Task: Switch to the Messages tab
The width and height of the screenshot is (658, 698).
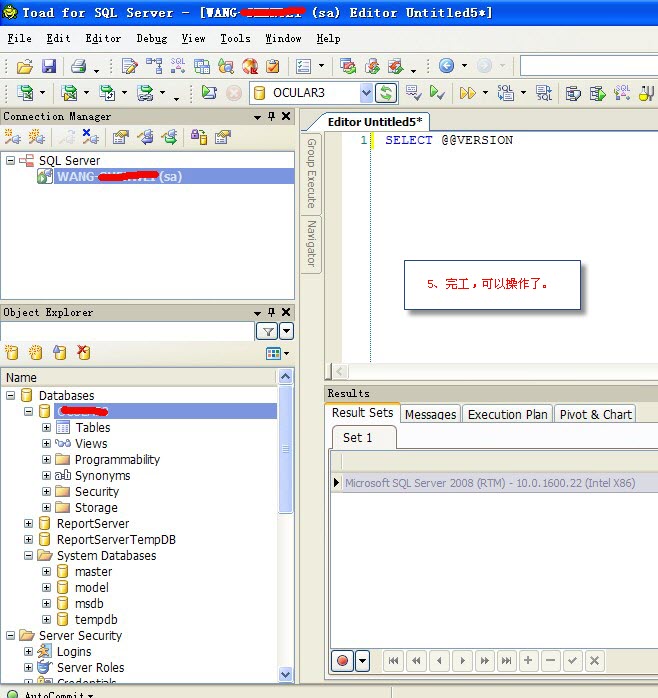Action: point(430,414)
